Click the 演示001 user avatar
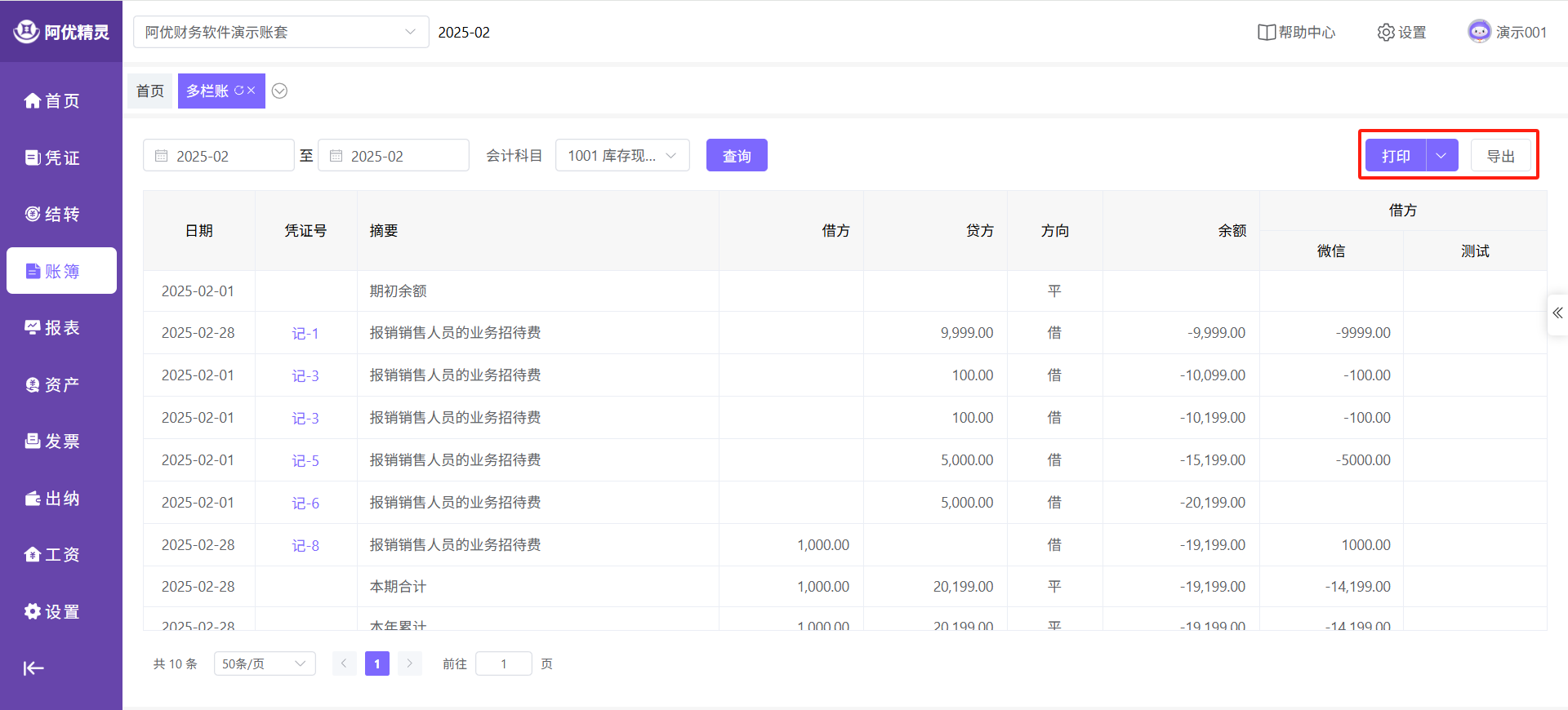This screenshot has width=1568, height=710. coord(1479,32)
